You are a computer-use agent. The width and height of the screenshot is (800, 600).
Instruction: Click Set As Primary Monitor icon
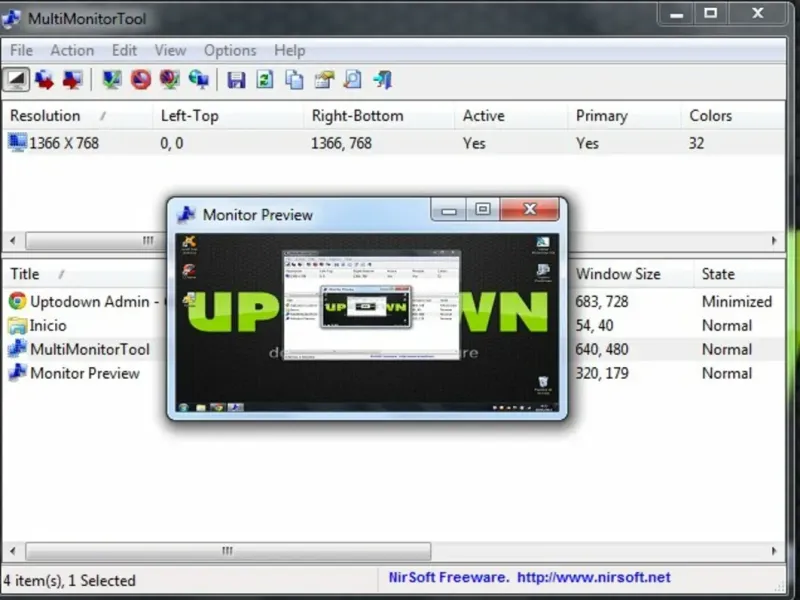[198, 80]
